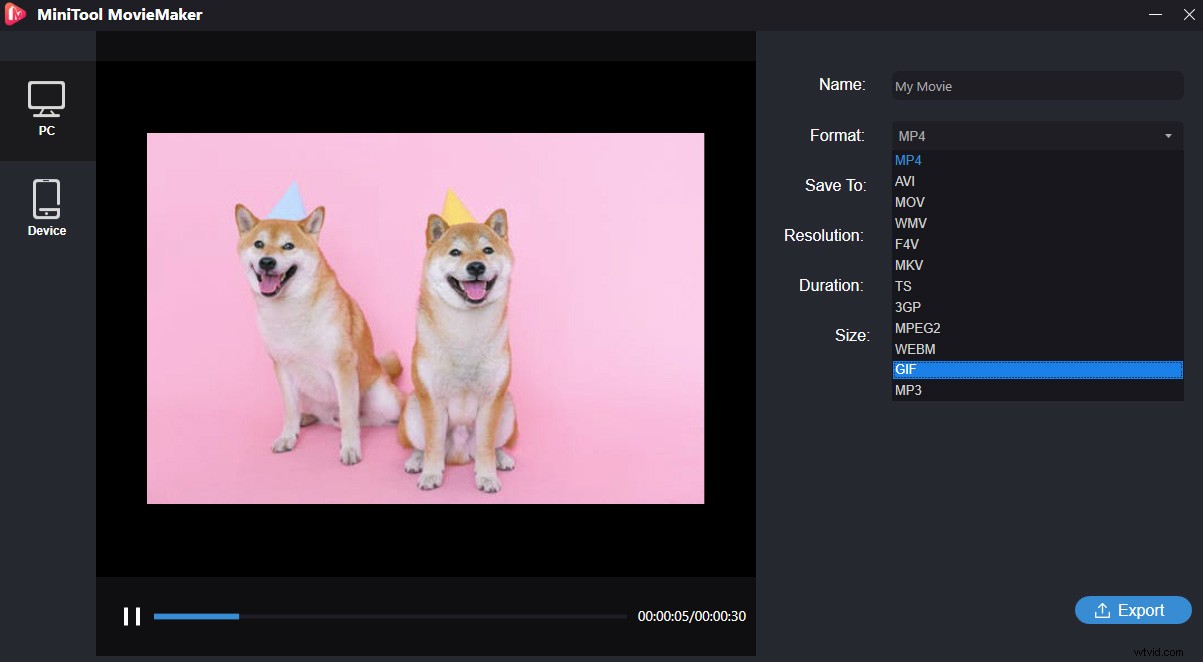Choose MP4 from the format list
This screenshot has width=1203, height=662.
pos(1037,160)
